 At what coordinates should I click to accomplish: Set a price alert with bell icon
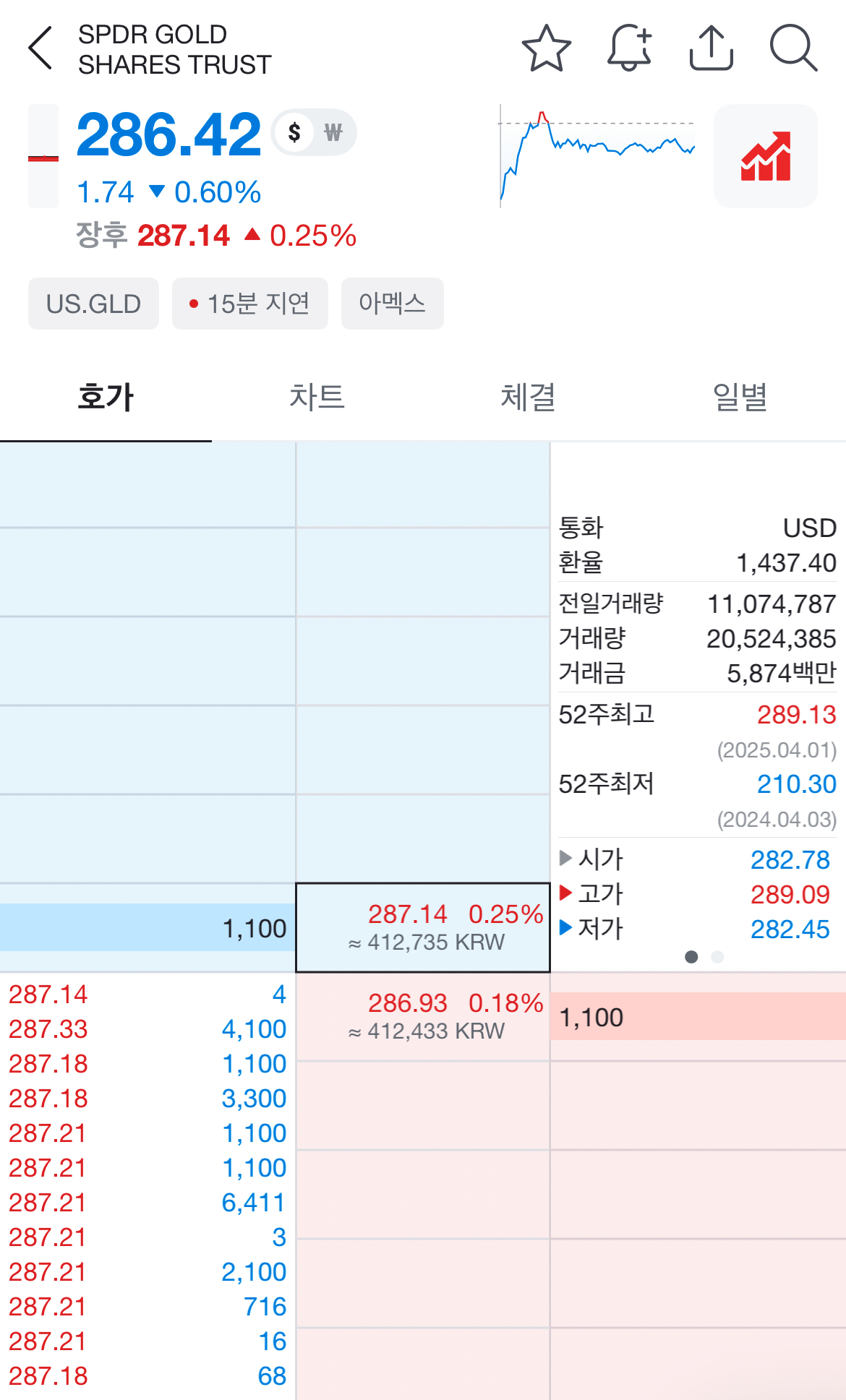tap(629, 48)
